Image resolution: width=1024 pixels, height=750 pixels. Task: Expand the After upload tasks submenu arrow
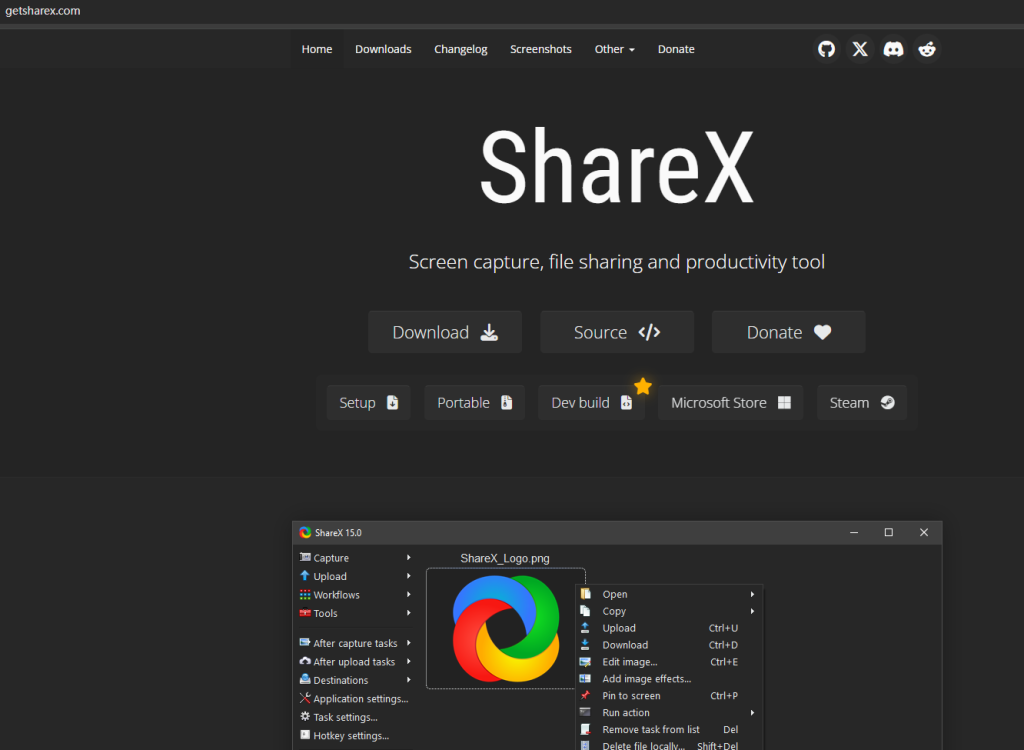pyautogui.click(x=409, y=661)
